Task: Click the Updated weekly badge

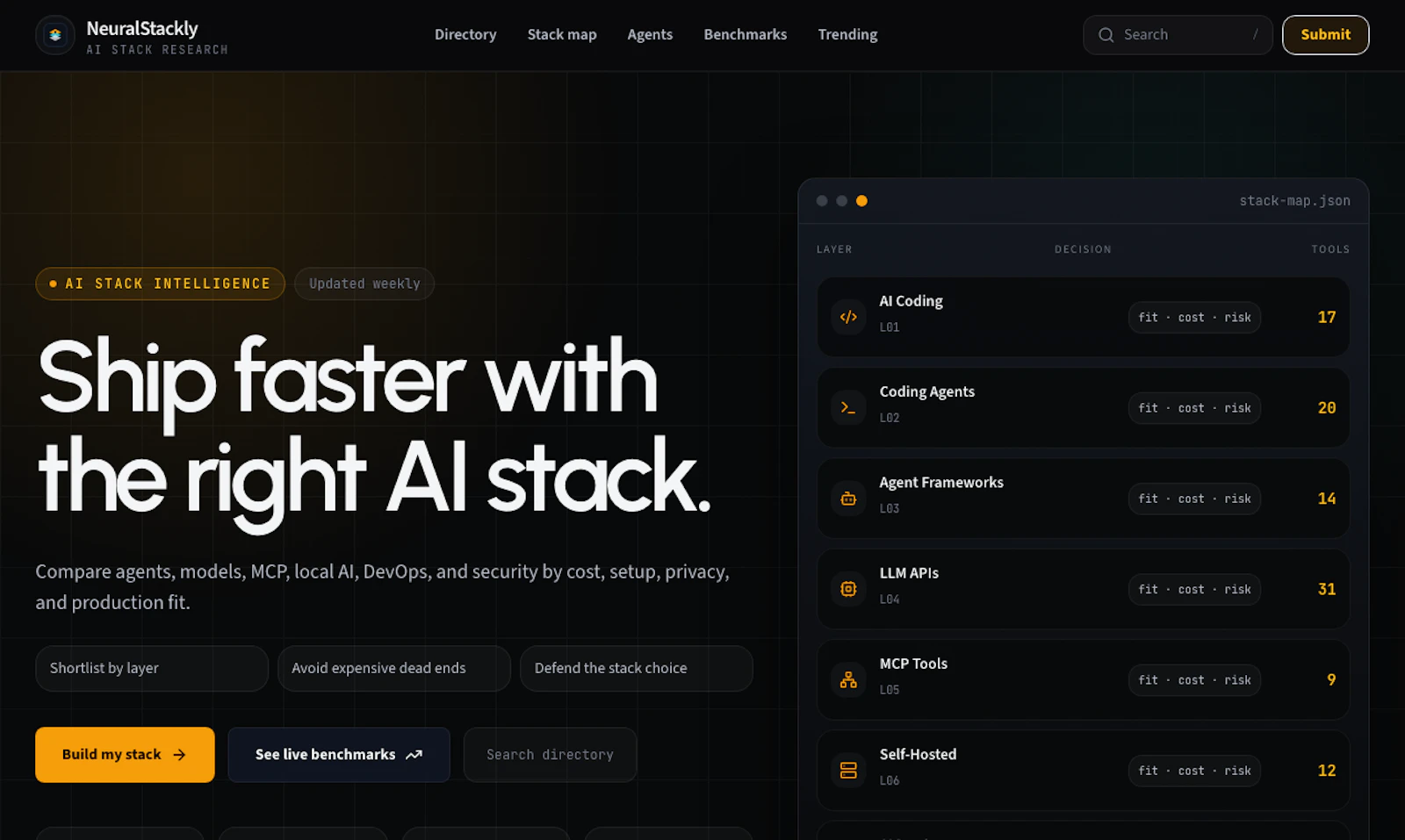Action: 364,284
